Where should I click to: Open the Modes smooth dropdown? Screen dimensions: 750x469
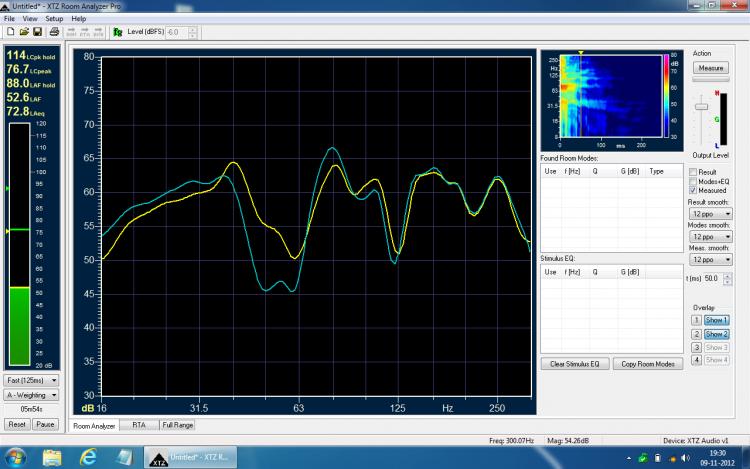click(710, 237)
